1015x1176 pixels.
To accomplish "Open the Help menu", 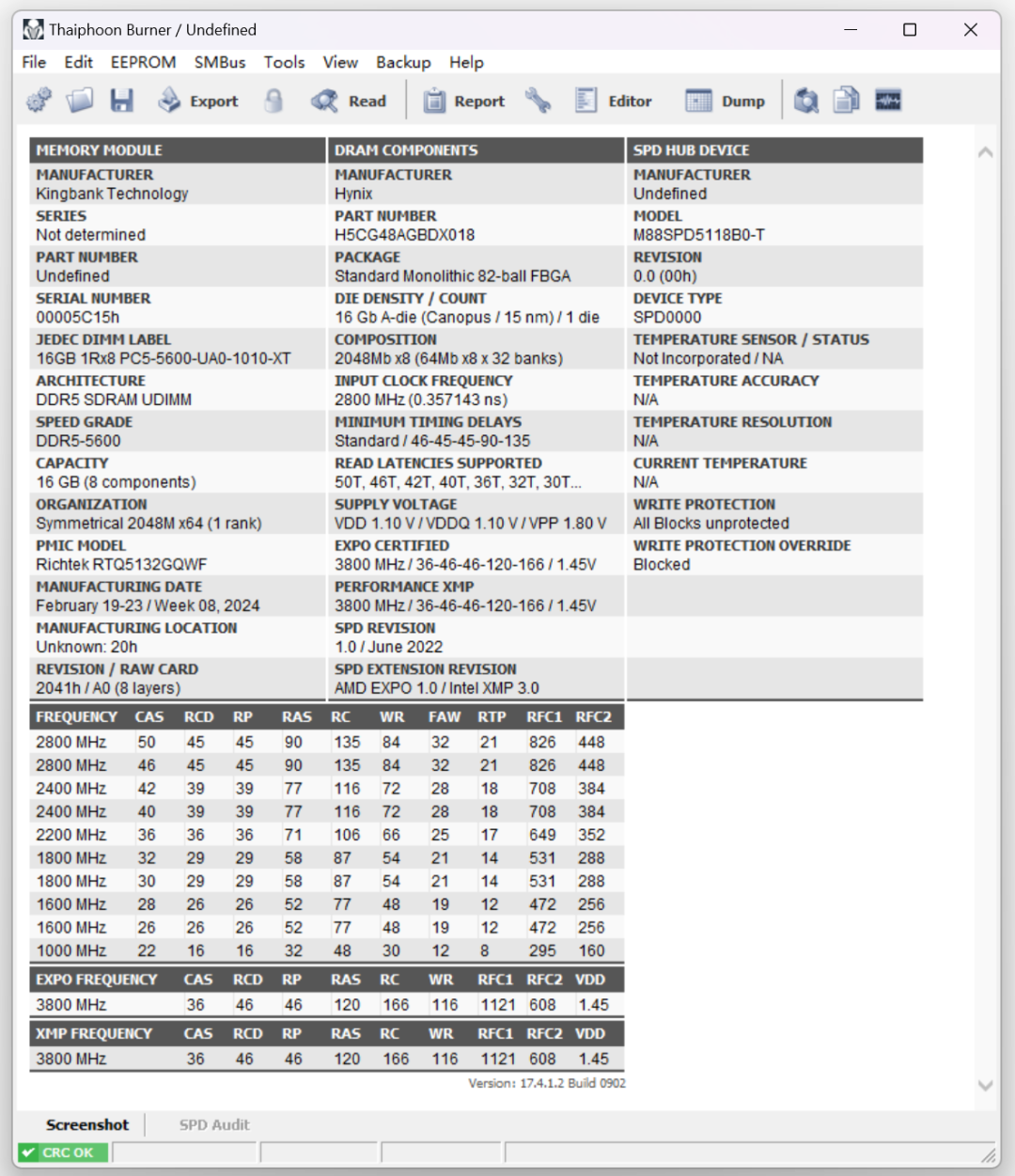I will (466, 62).
